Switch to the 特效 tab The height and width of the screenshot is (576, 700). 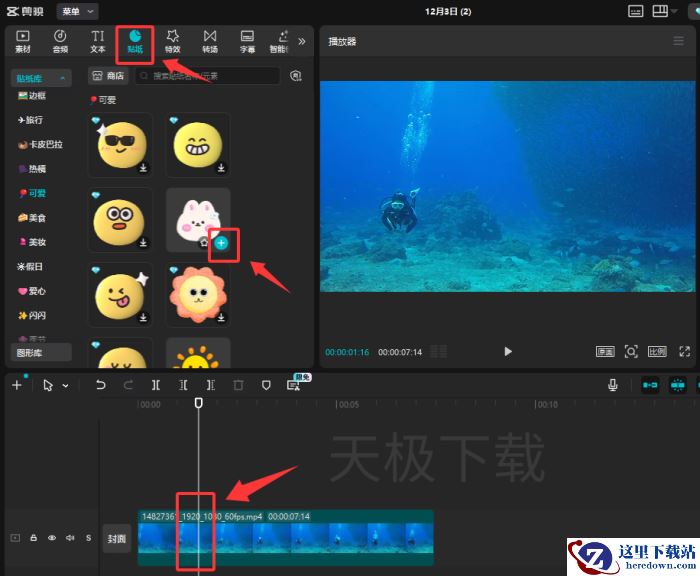(172, 42)
